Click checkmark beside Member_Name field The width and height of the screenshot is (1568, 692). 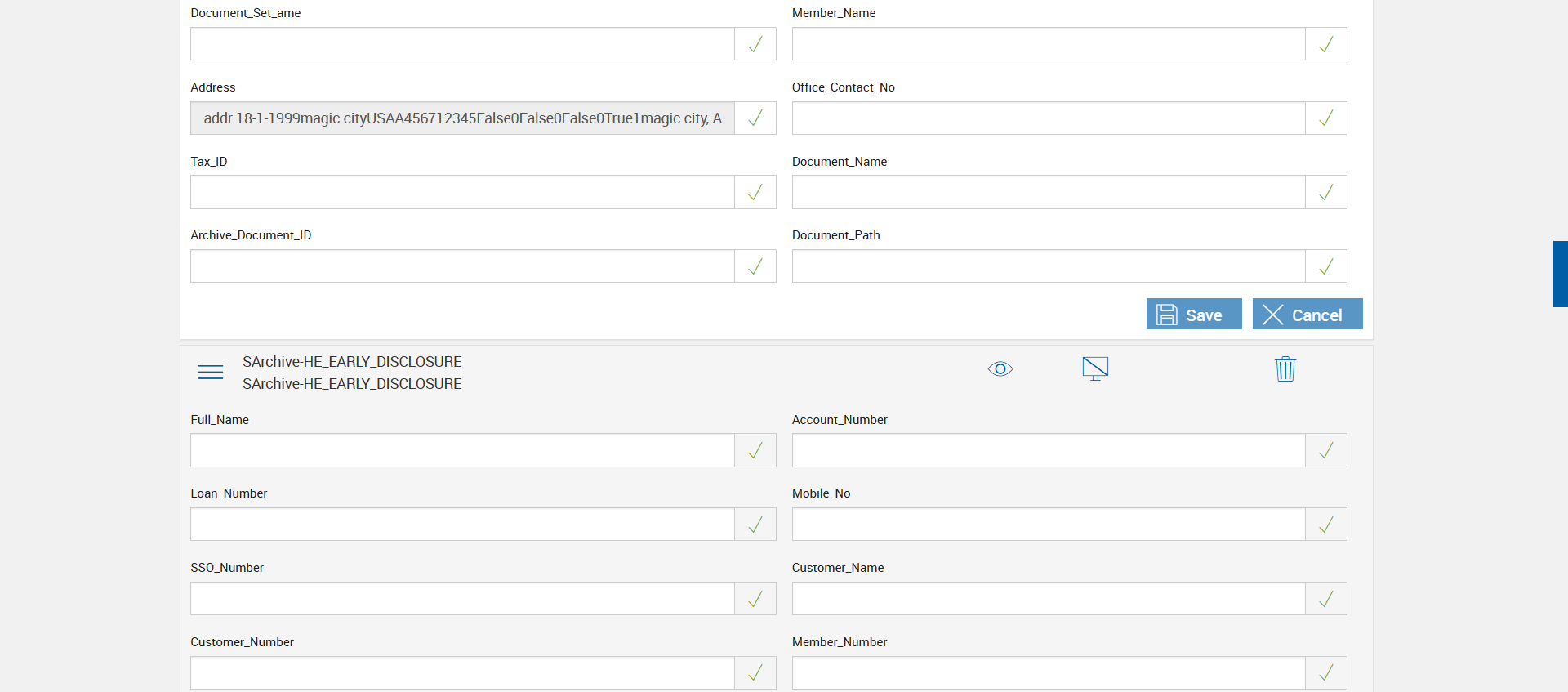[x=1325, y=44]
